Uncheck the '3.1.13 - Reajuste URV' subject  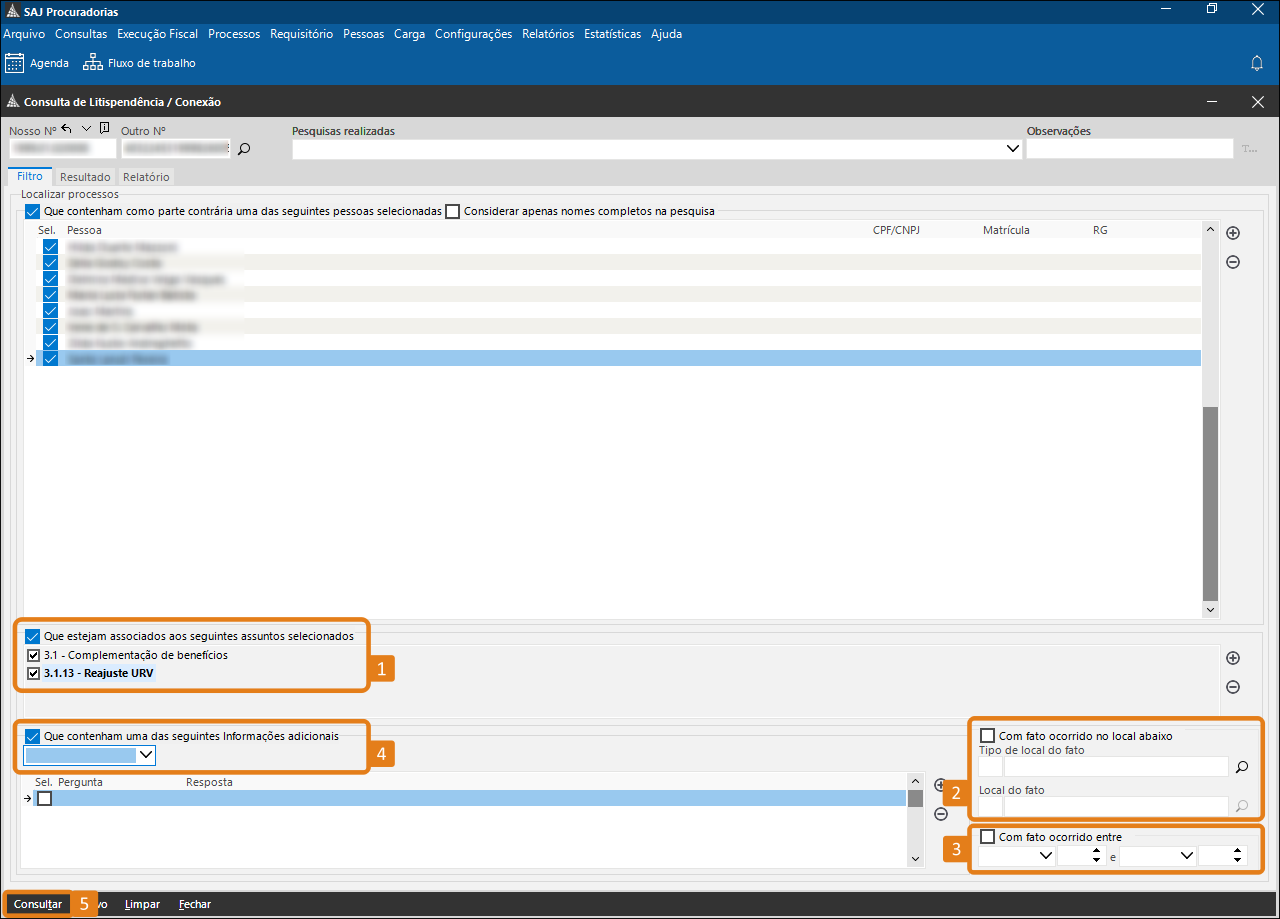(34, 673)
